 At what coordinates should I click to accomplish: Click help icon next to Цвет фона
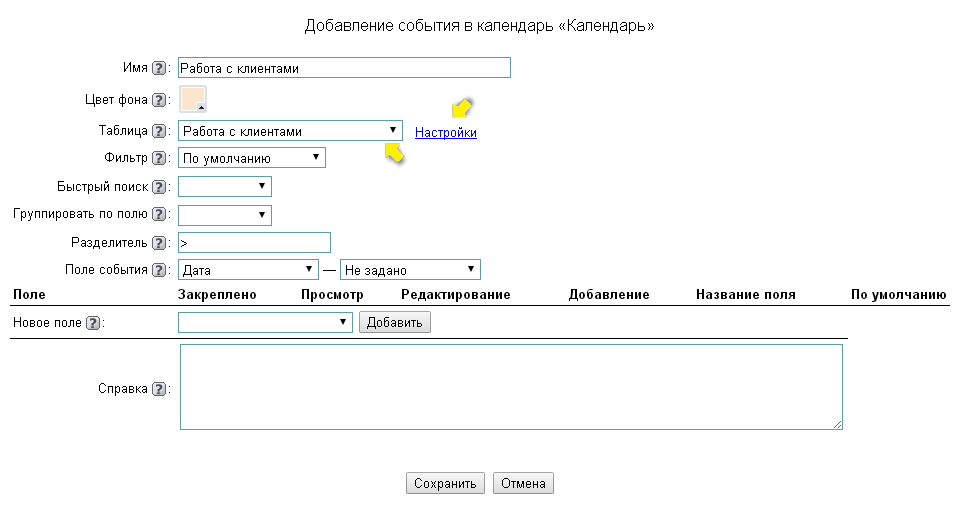point(158,100)
